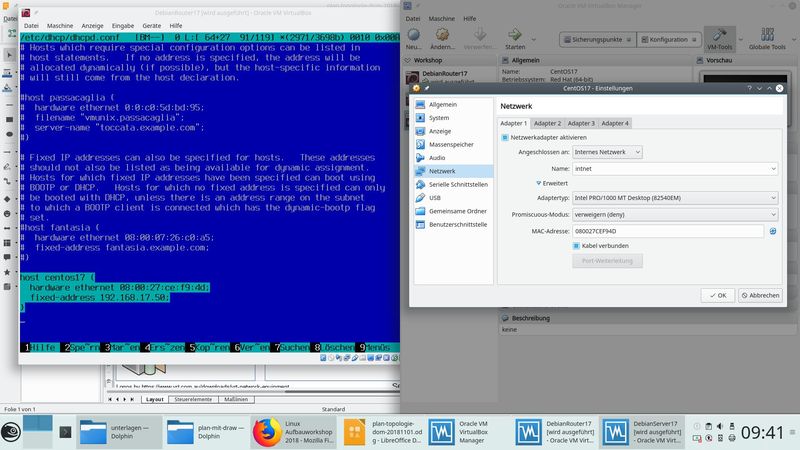Open the Adaptertyp dropdown
This screenshot has height=450, width=800.
click(675, 198)
